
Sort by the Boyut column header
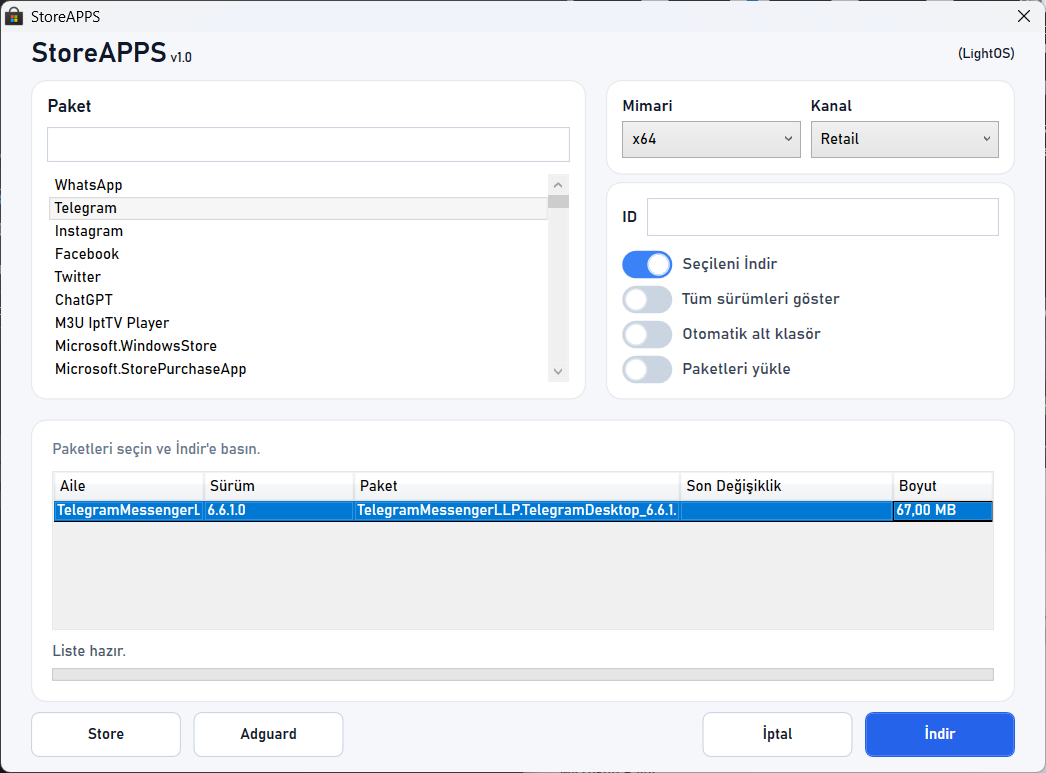(943, 486)
